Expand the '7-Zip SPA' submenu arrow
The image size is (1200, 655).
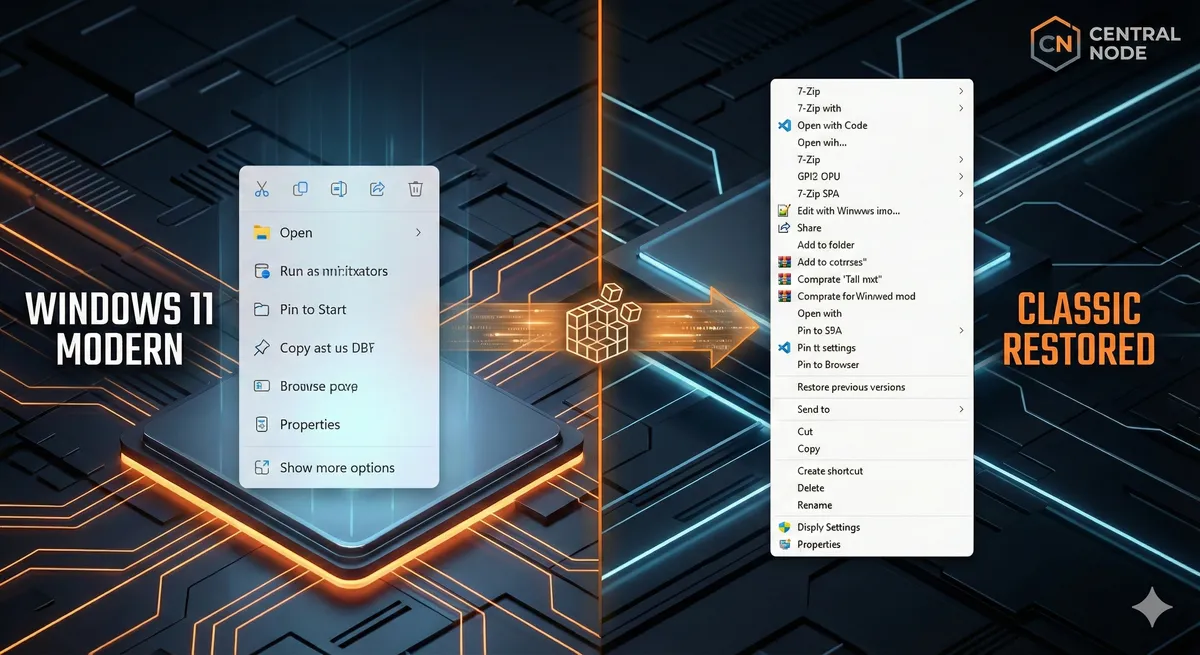(x=961, y=193)
